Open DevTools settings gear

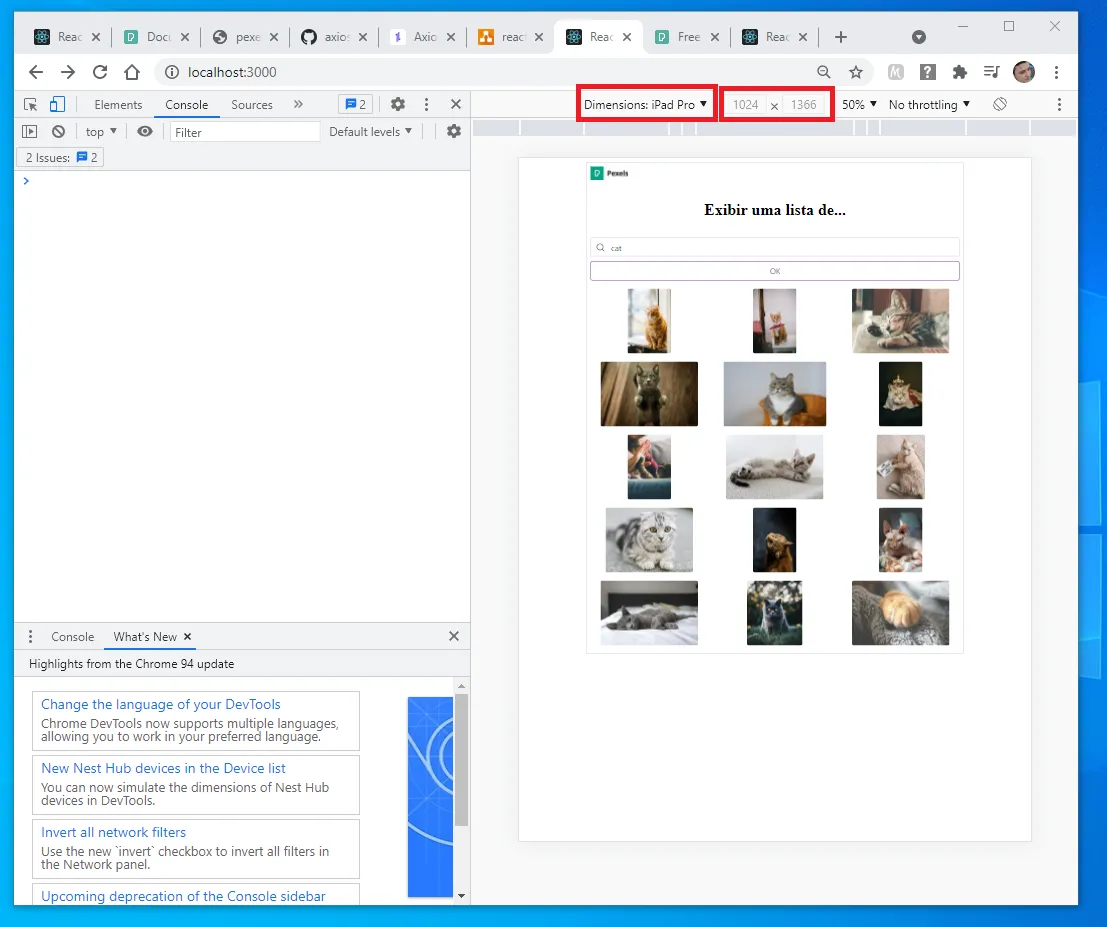398,104
